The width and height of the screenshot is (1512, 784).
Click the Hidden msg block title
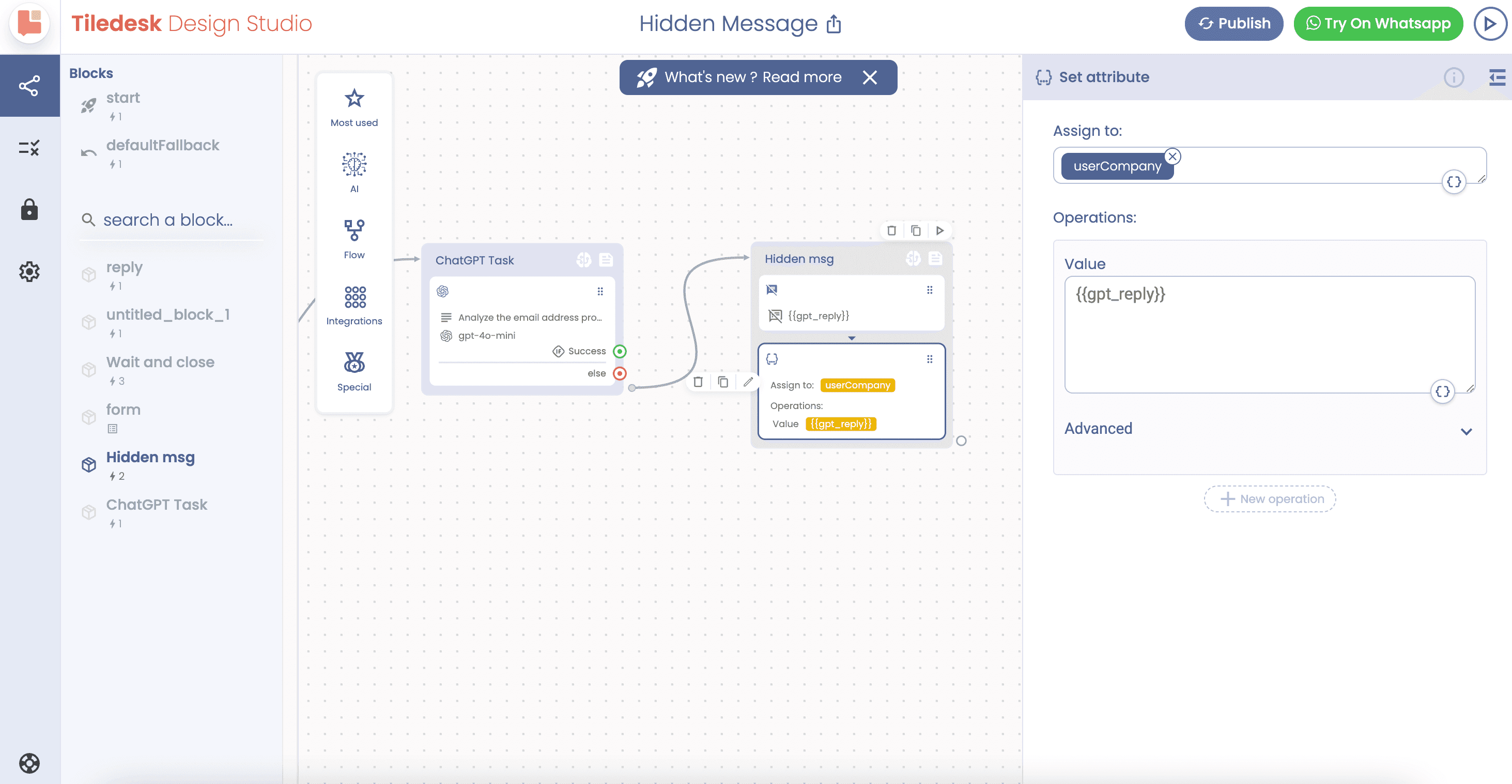pos(799,259)
